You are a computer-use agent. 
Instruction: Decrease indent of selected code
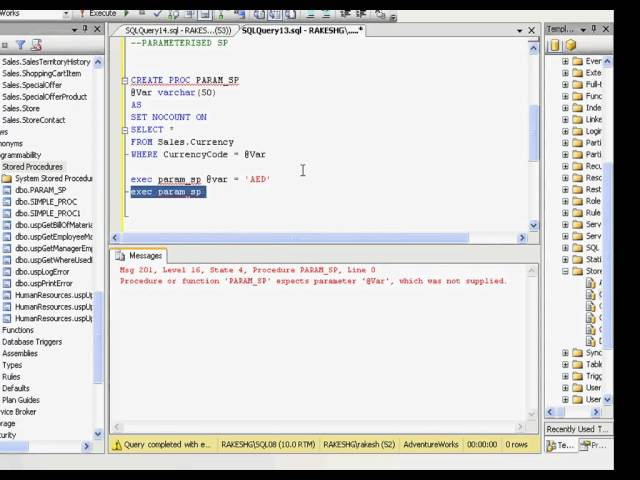click(345, 14)
